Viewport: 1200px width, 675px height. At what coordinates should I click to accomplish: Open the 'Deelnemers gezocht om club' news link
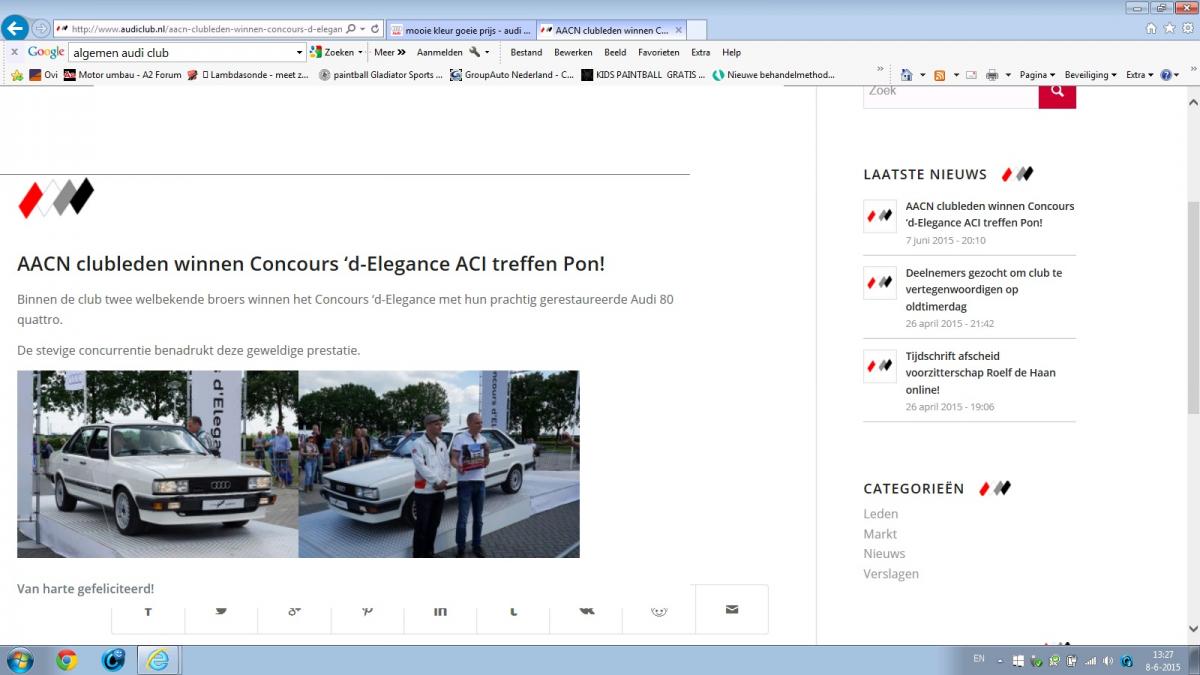pyautogui.click(x=984, y=289)
